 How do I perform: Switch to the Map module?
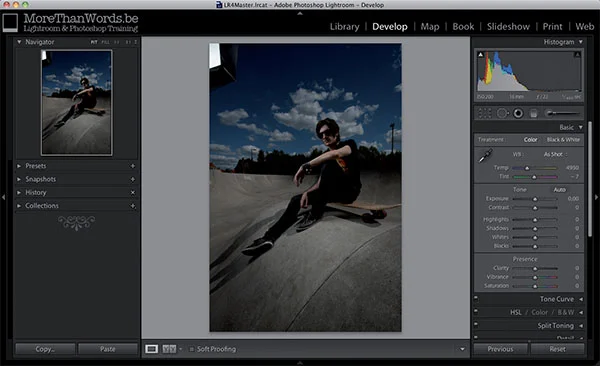(430, 26)
